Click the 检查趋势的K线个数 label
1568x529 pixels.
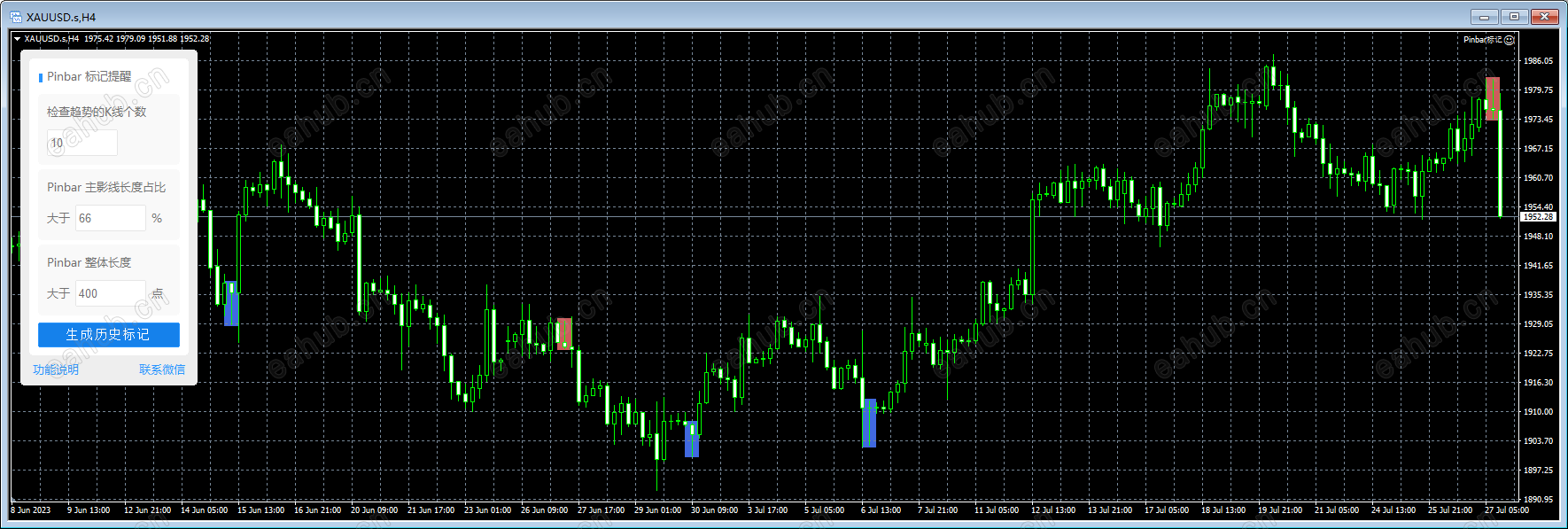(97, 112)
